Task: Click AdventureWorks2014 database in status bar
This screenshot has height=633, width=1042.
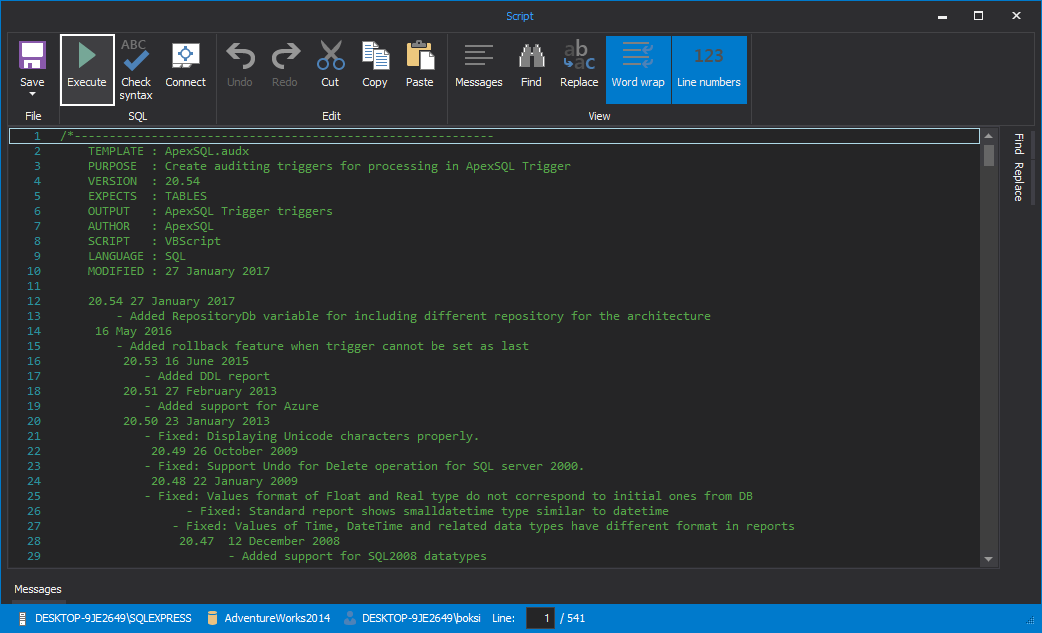Action: (277, 618)
